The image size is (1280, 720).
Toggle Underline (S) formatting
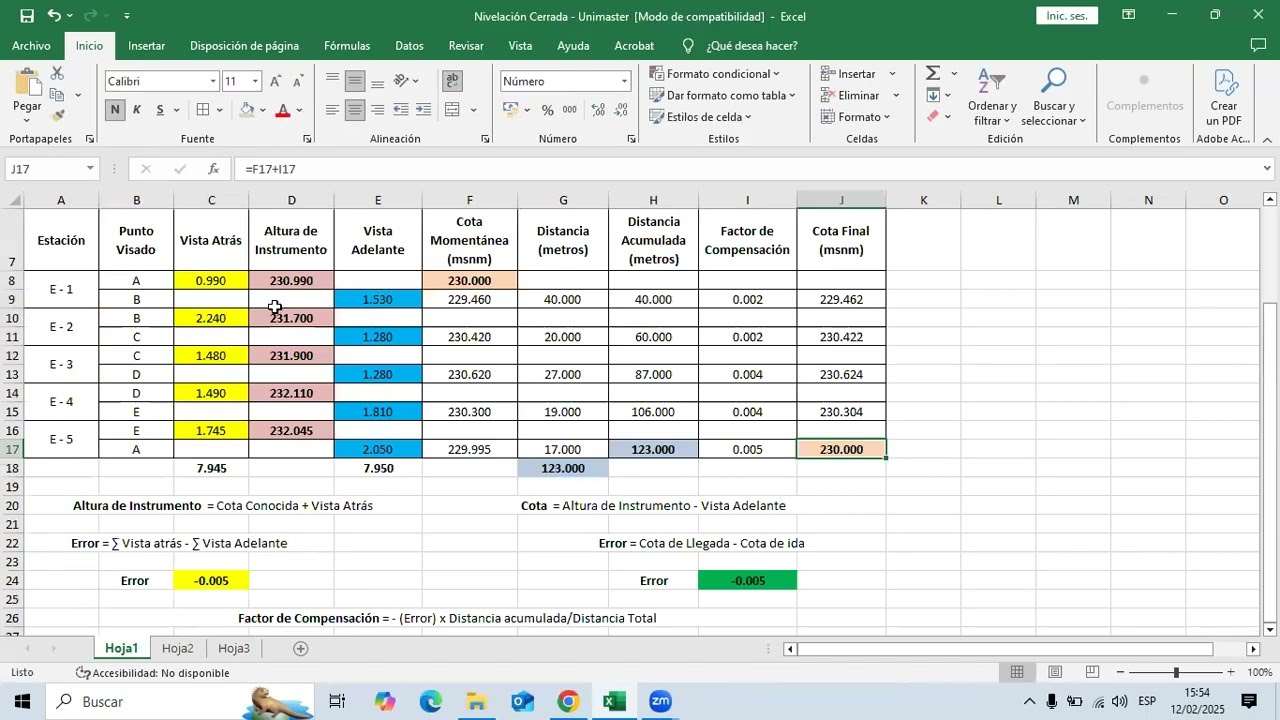159,110
